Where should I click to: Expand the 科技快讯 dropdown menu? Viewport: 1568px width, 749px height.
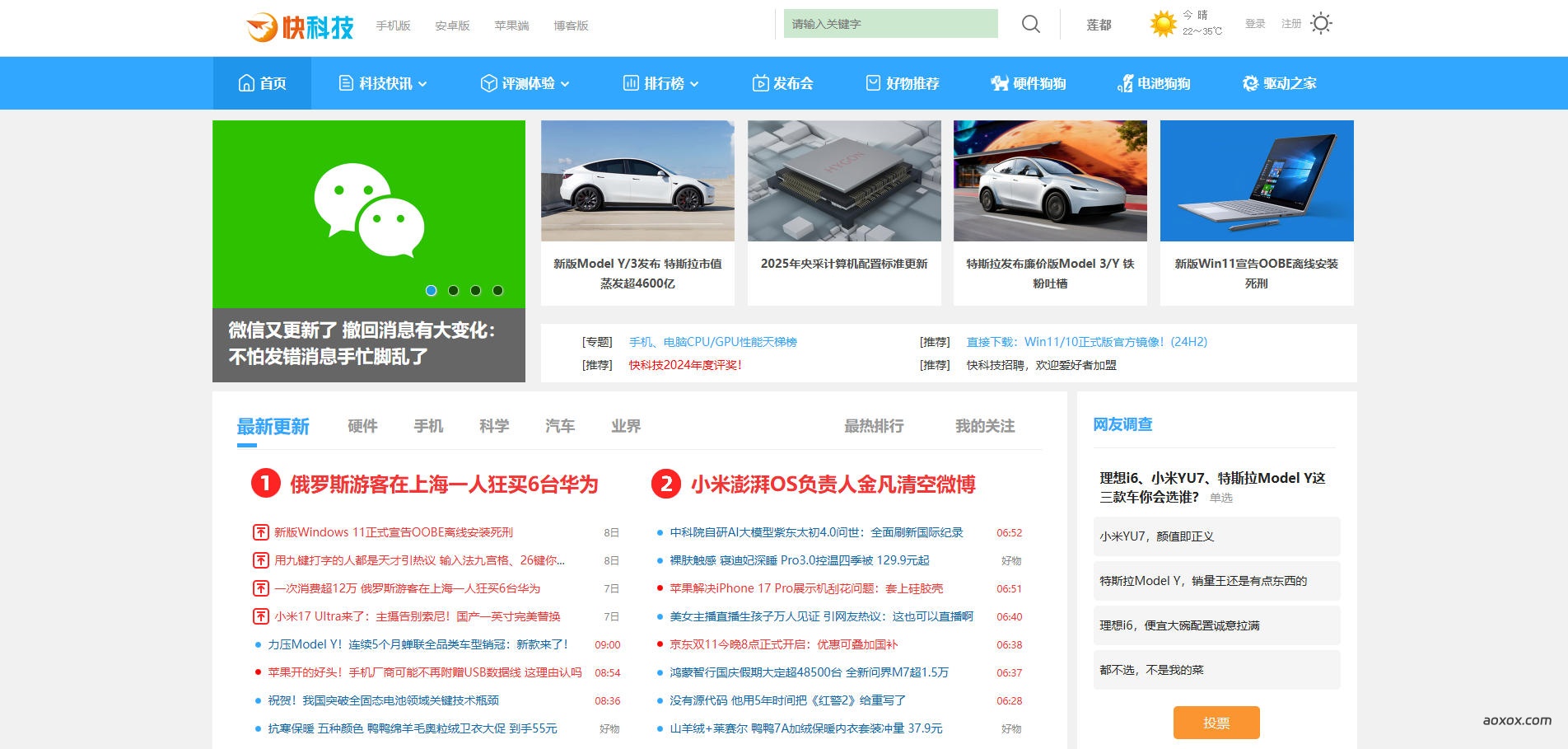pyautogui.click(x=422, y=84)
